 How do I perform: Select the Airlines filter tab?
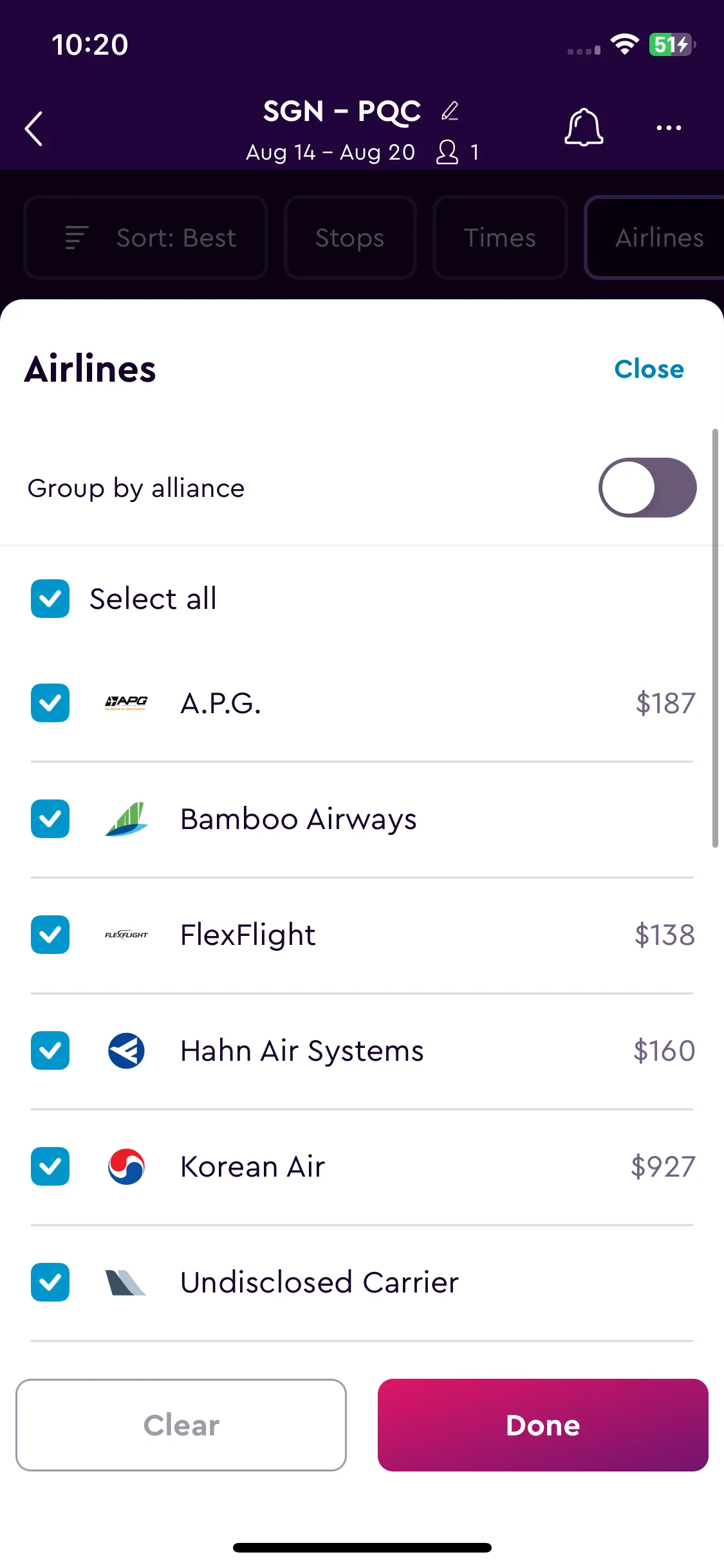(654, 238)
